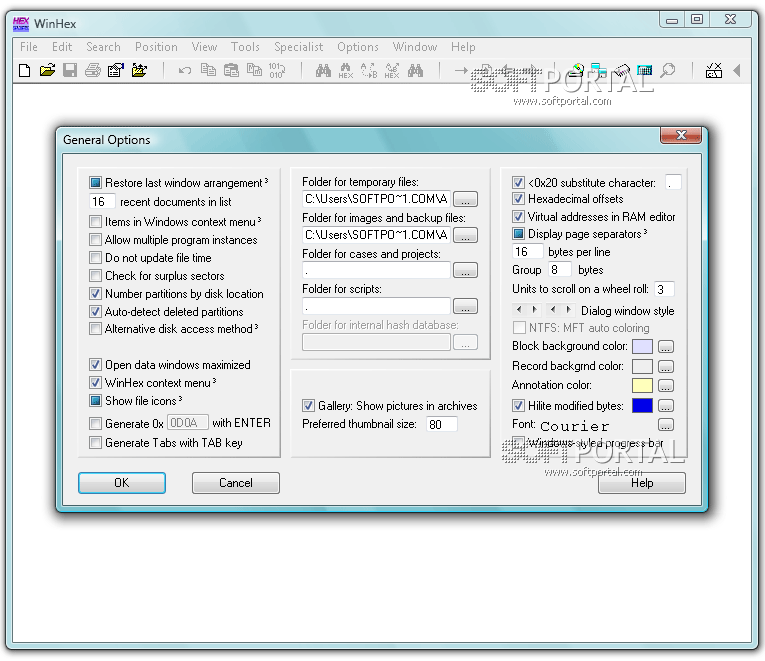Open the Annotation color picker button
The height and width of the screenshot is (661, 765).
pyautogui.click(x=665, y=386)
